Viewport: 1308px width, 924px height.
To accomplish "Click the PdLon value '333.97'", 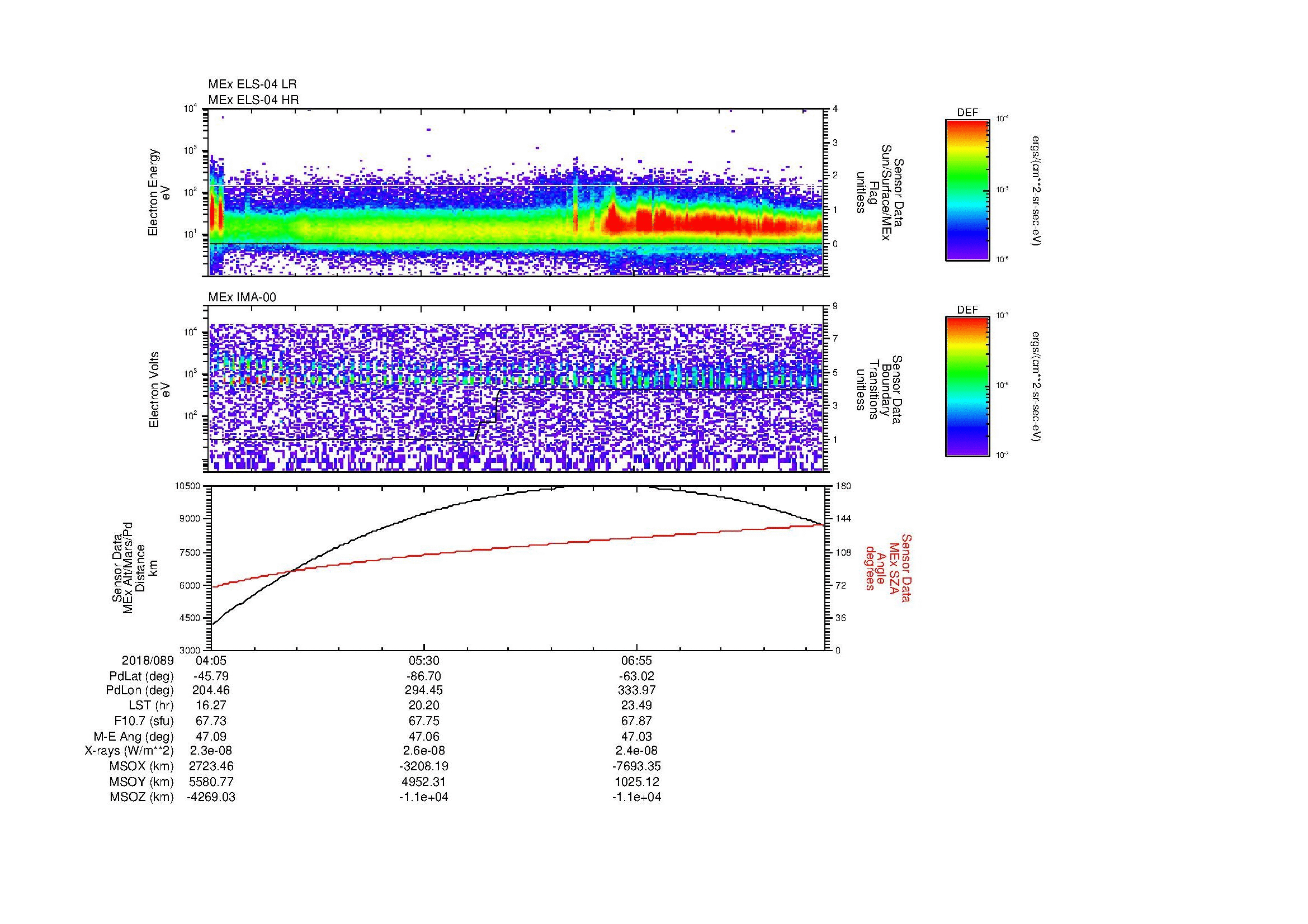I will 637,690.
